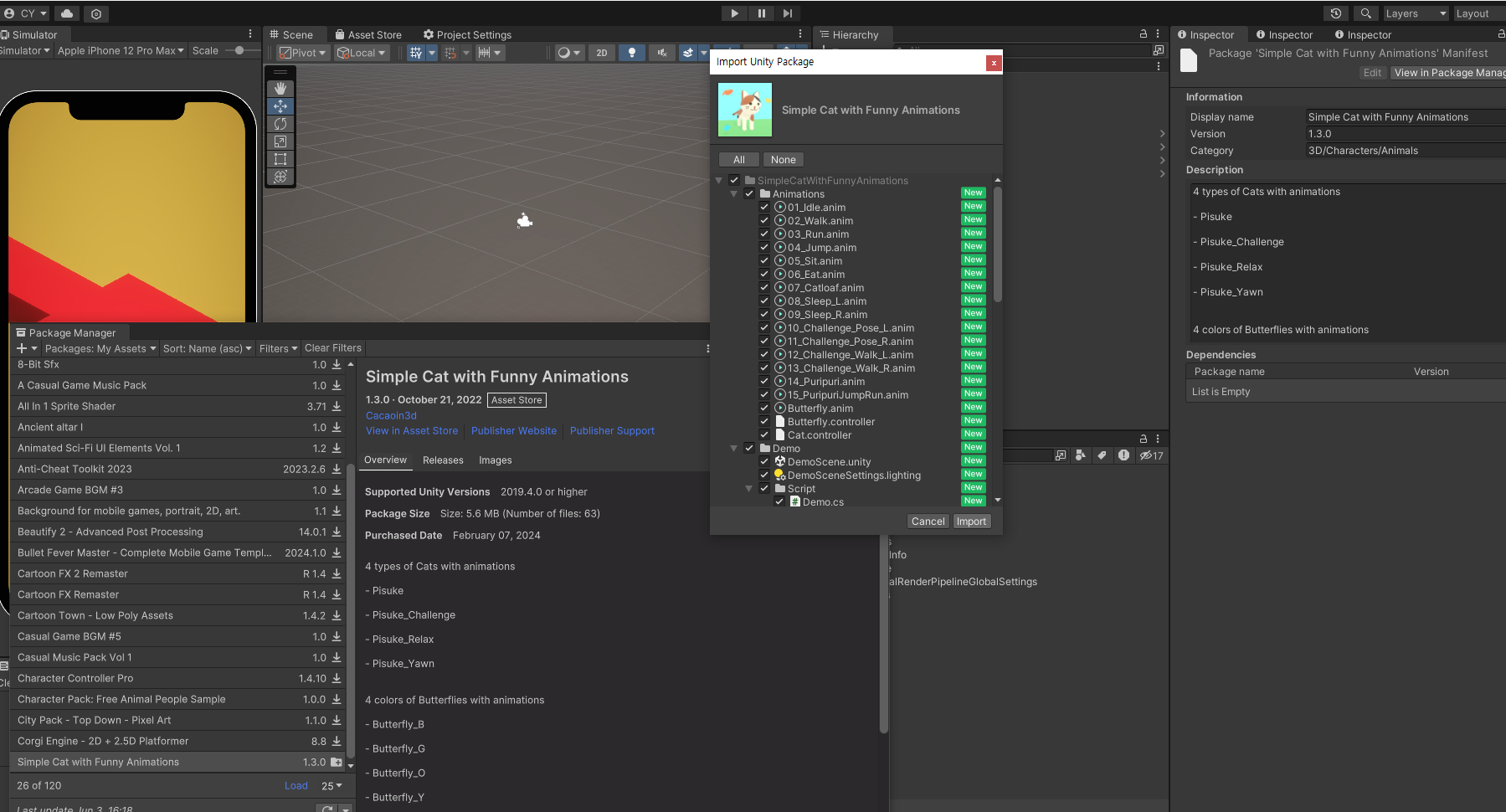Download the Corgi Engine package
The height and width of the screenshot is (812, 1506).
pyautogui.click(x=337, y=742)
